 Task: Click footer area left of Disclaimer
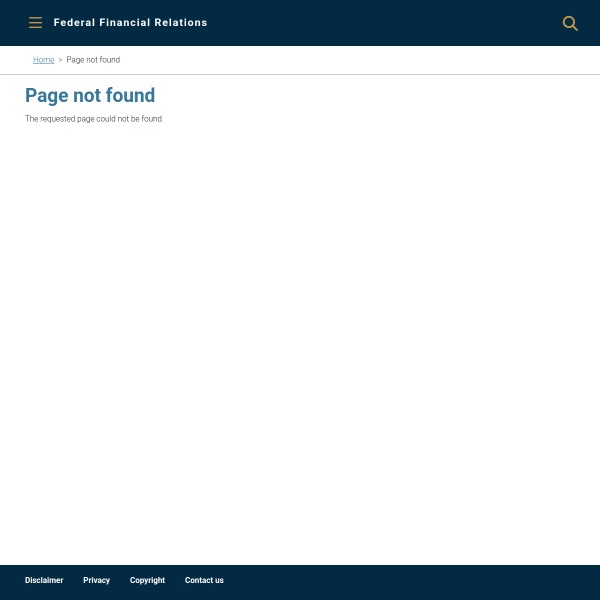[x=11, y=580]
